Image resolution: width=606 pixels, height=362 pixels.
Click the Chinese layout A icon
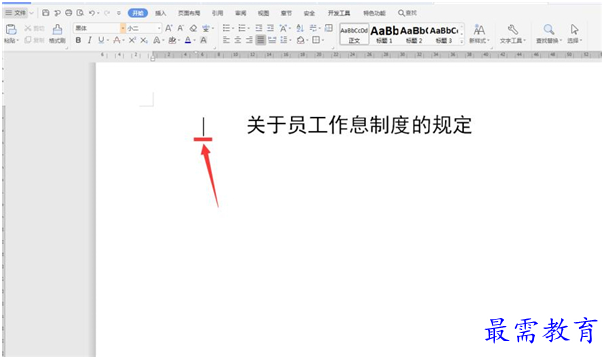(284, 28)
